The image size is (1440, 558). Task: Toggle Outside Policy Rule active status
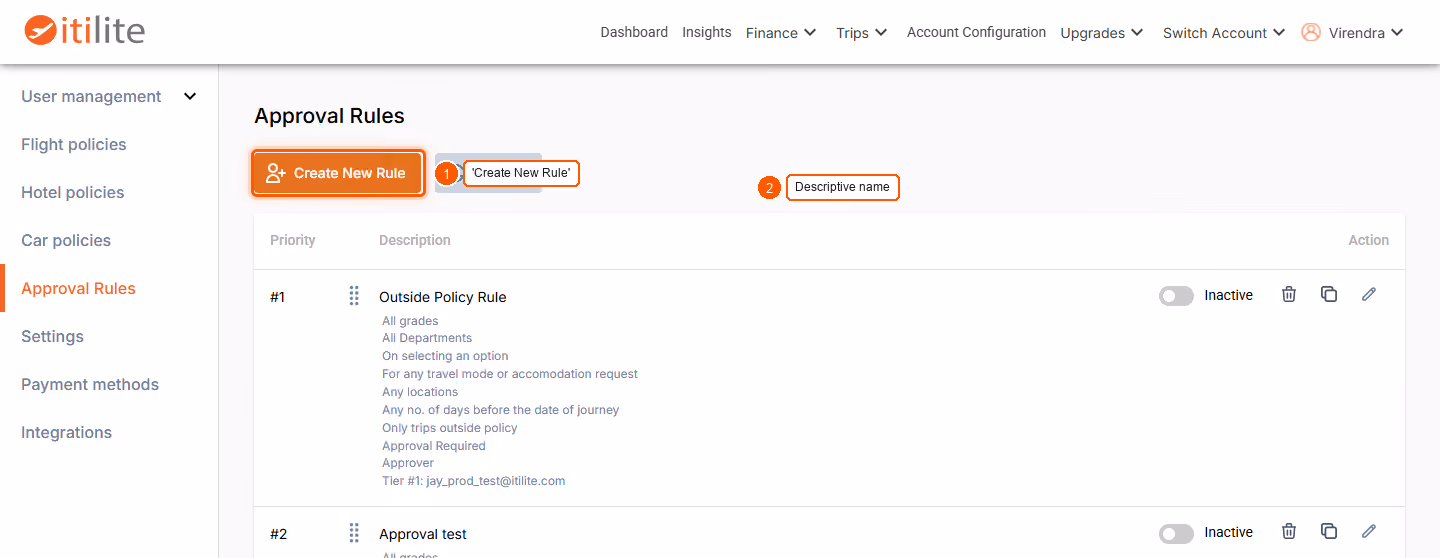pos(1176,296)
